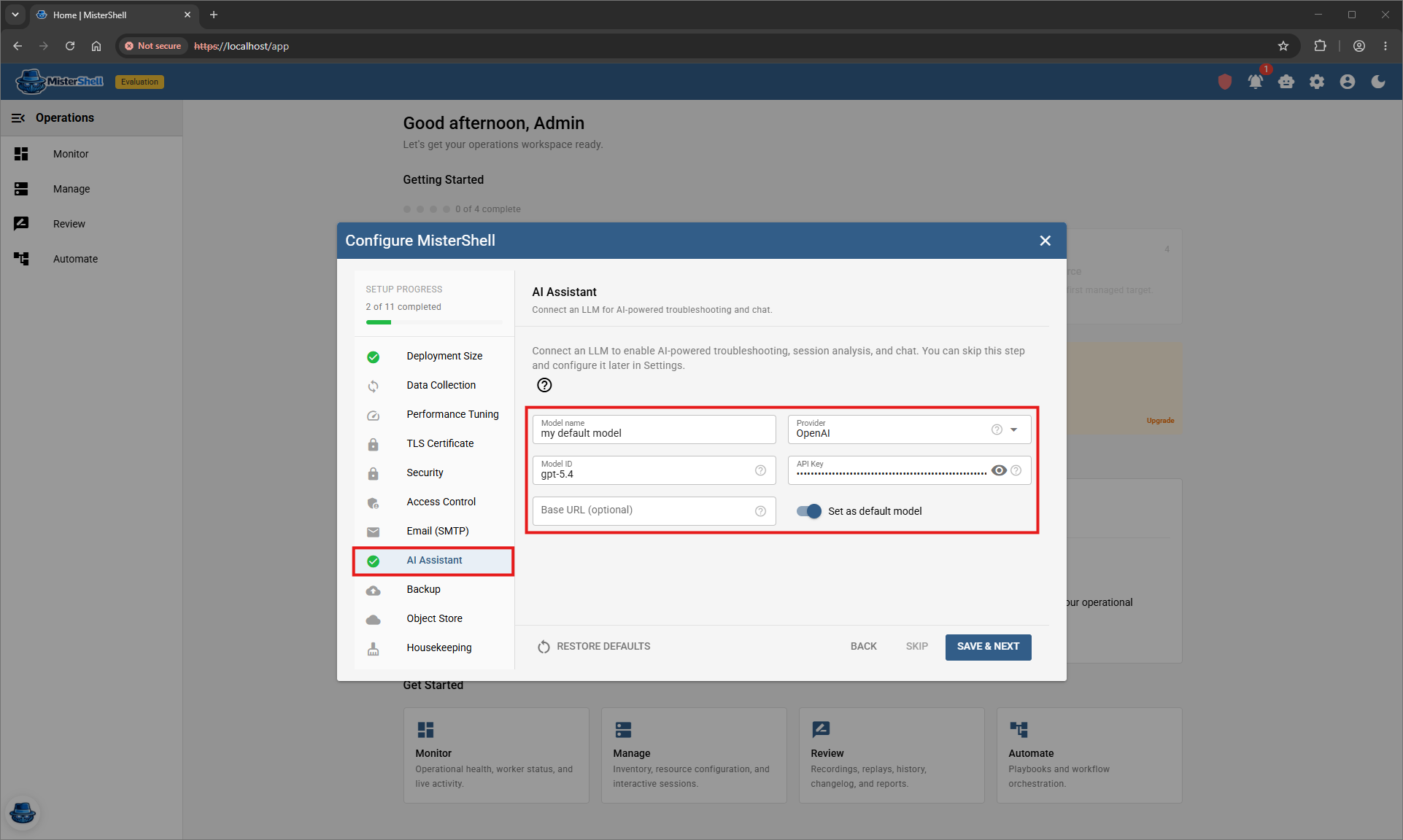Collapse the Operations sidebar menu icon
Viewport: 1403px width, 840px height.
[18, 118]
